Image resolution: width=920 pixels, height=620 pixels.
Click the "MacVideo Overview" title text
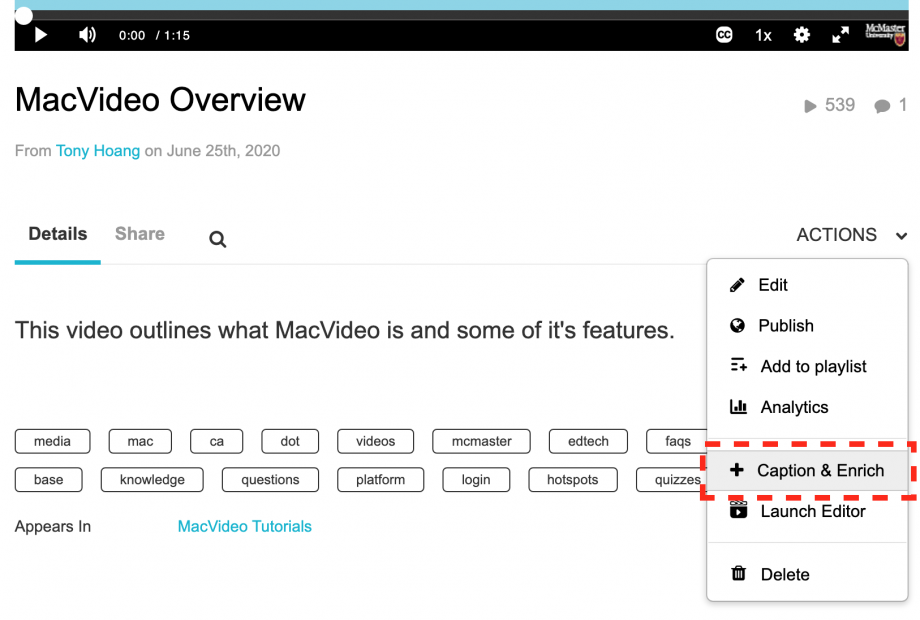[x=160, y=100]
